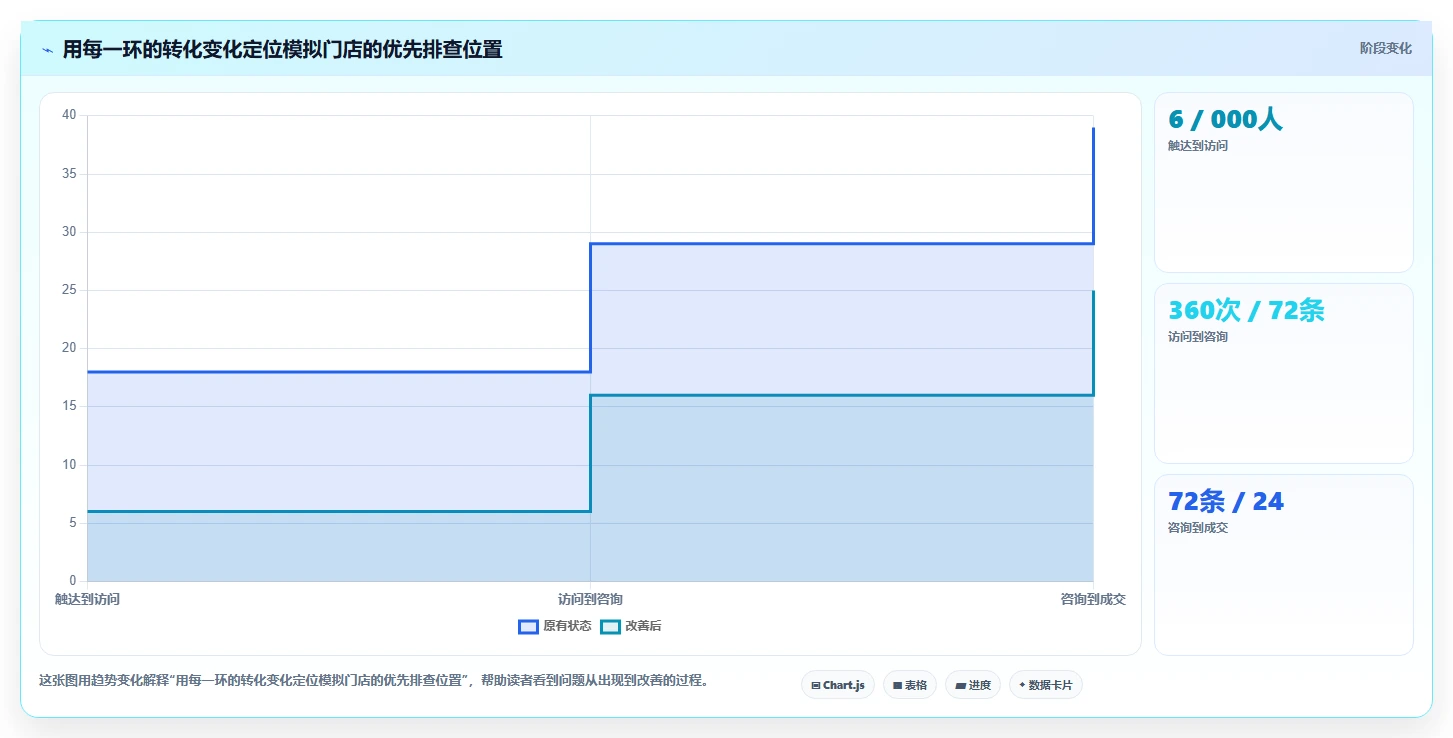The width and height of the screenshot is (1453, 738).
Task: Click the icon inside the 表格 chip
Action: [898, 686]
